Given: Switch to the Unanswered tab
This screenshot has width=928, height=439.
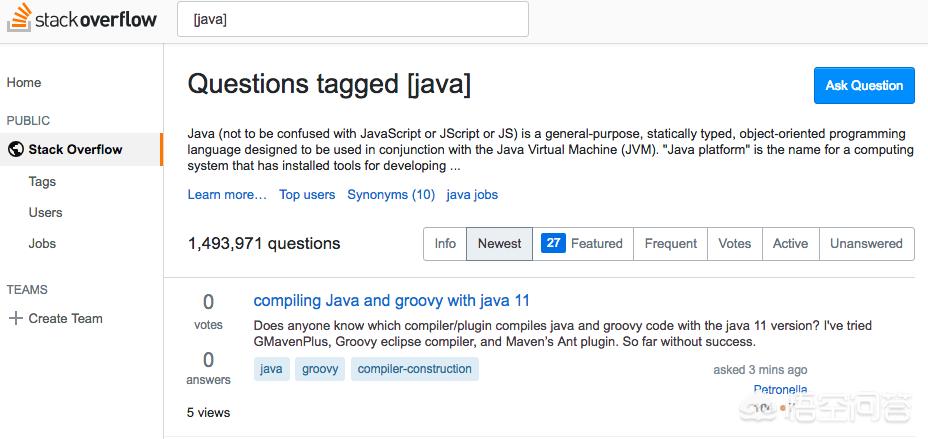Looking at the screenshot, I should tap(866, 244).
